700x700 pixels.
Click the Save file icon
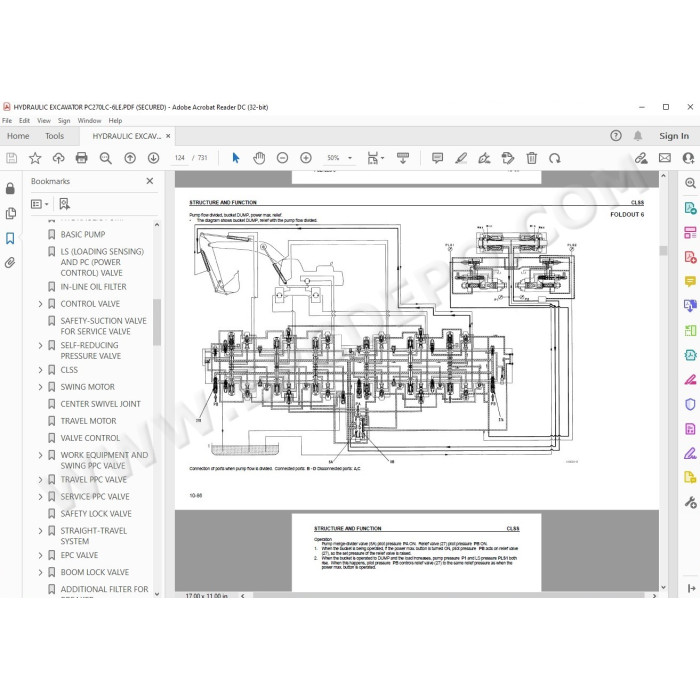(x=12, y=158)
